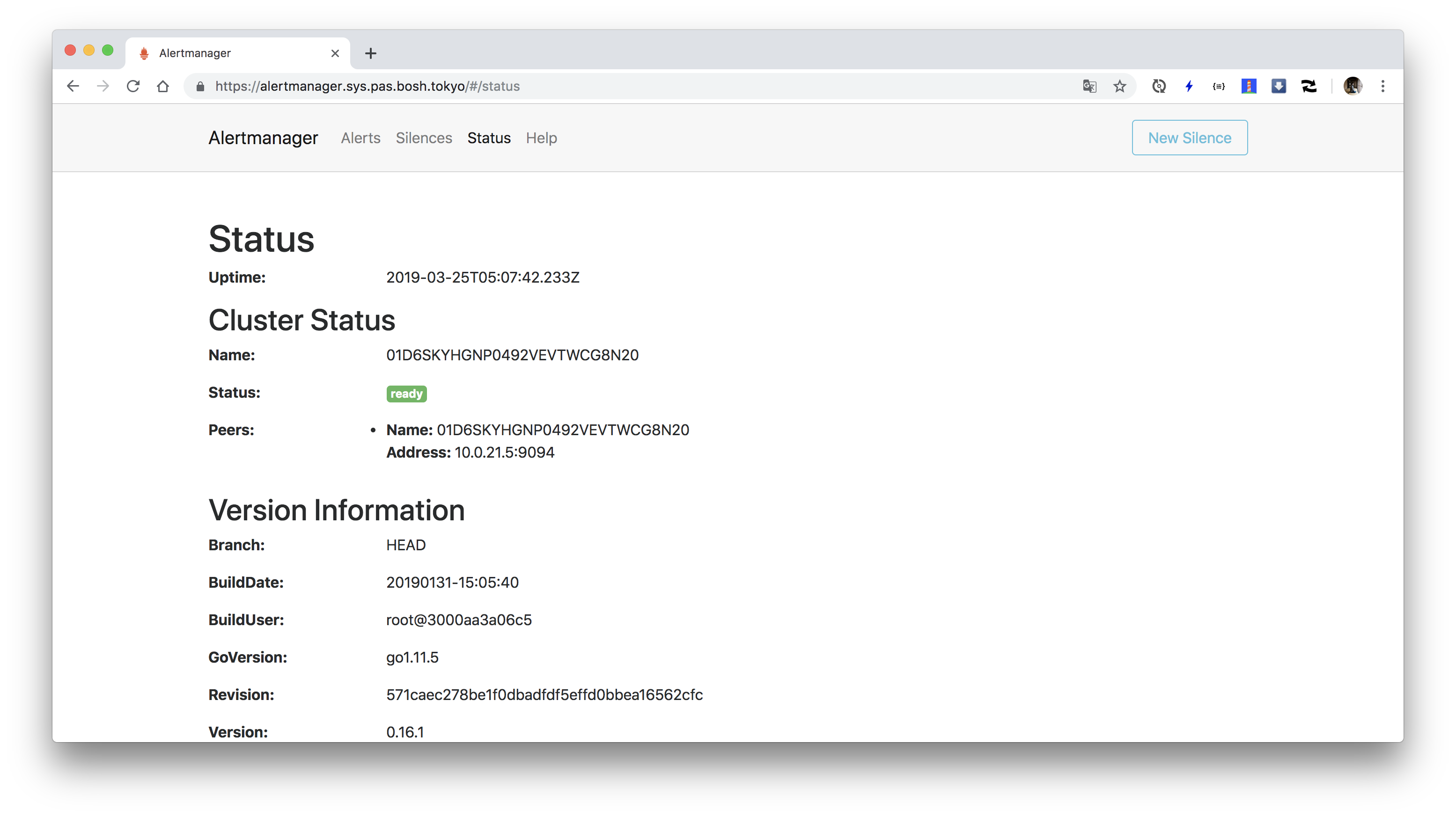
Task: Click the peer name under Peers
Action: (x=562, y=430)
